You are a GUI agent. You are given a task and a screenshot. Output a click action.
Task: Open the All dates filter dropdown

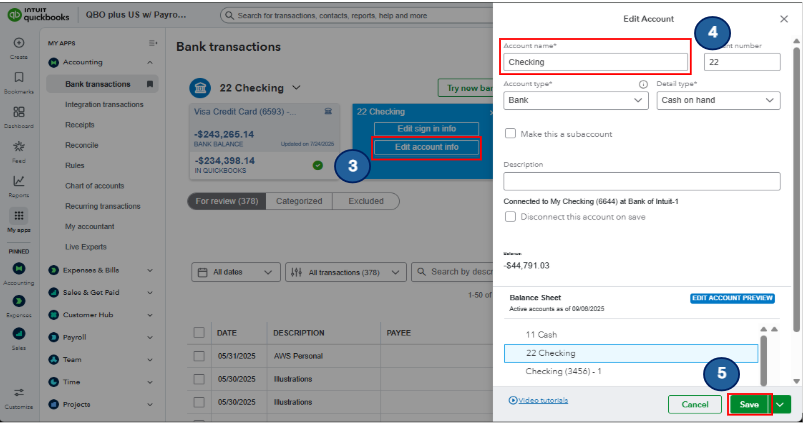tap(236, 272)
